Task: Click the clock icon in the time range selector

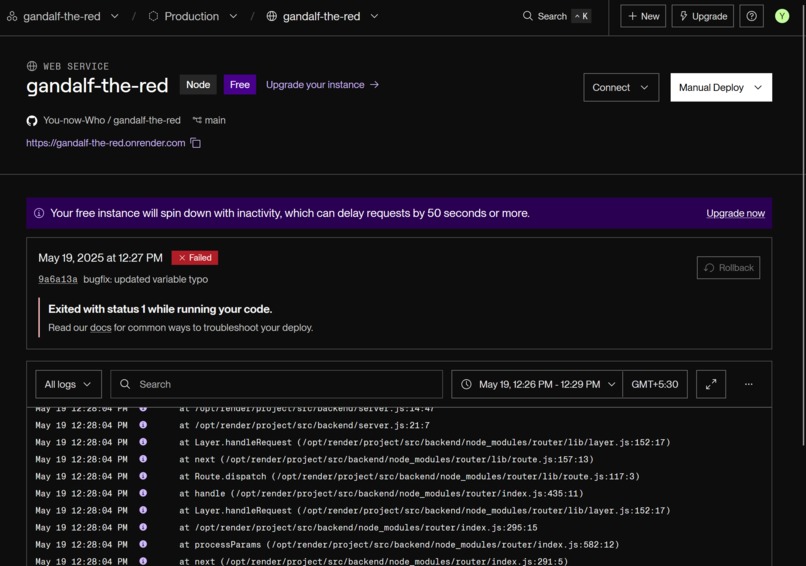Action: (466, 384)
